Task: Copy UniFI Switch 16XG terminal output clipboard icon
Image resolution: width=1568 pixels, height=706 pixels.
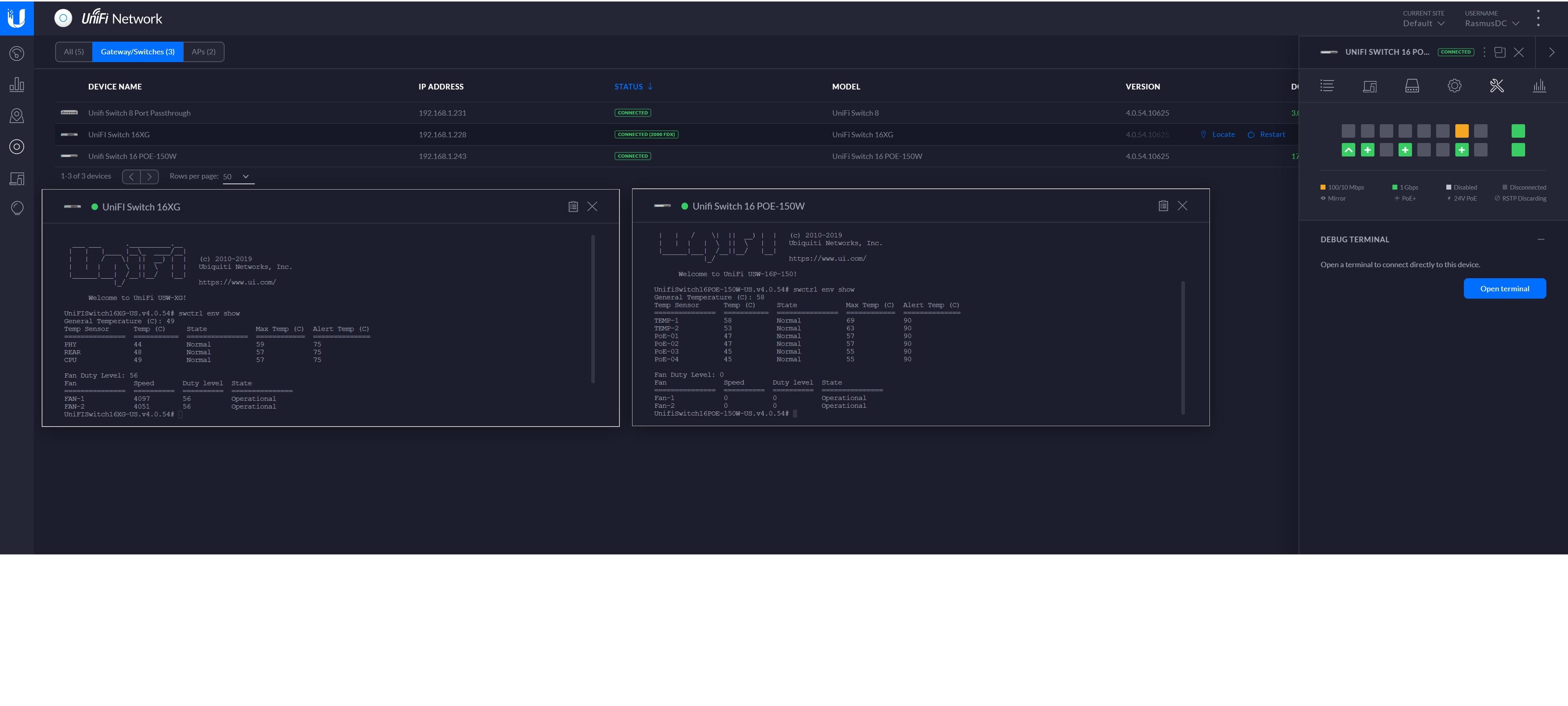Action: [x=573, y=206]
